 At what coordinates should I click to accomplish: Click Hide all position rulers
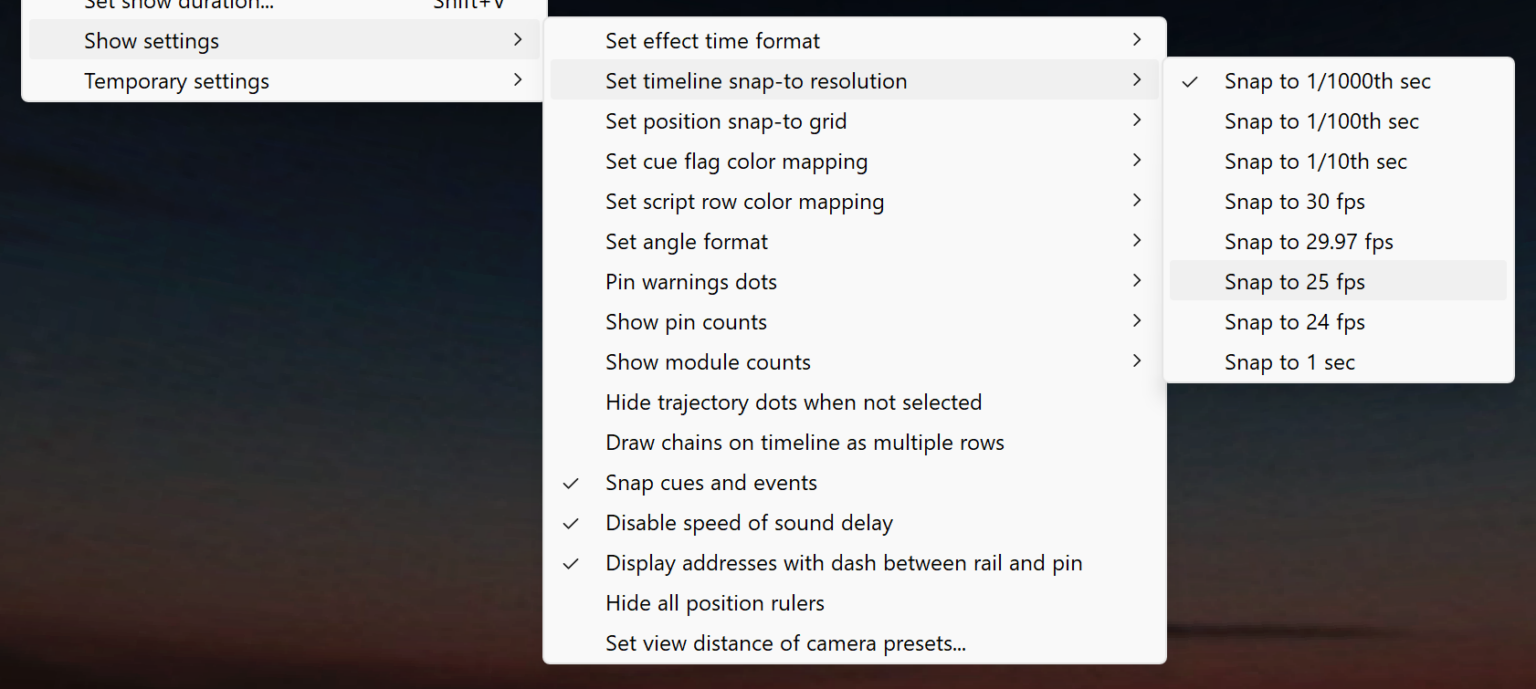[714, 603]
